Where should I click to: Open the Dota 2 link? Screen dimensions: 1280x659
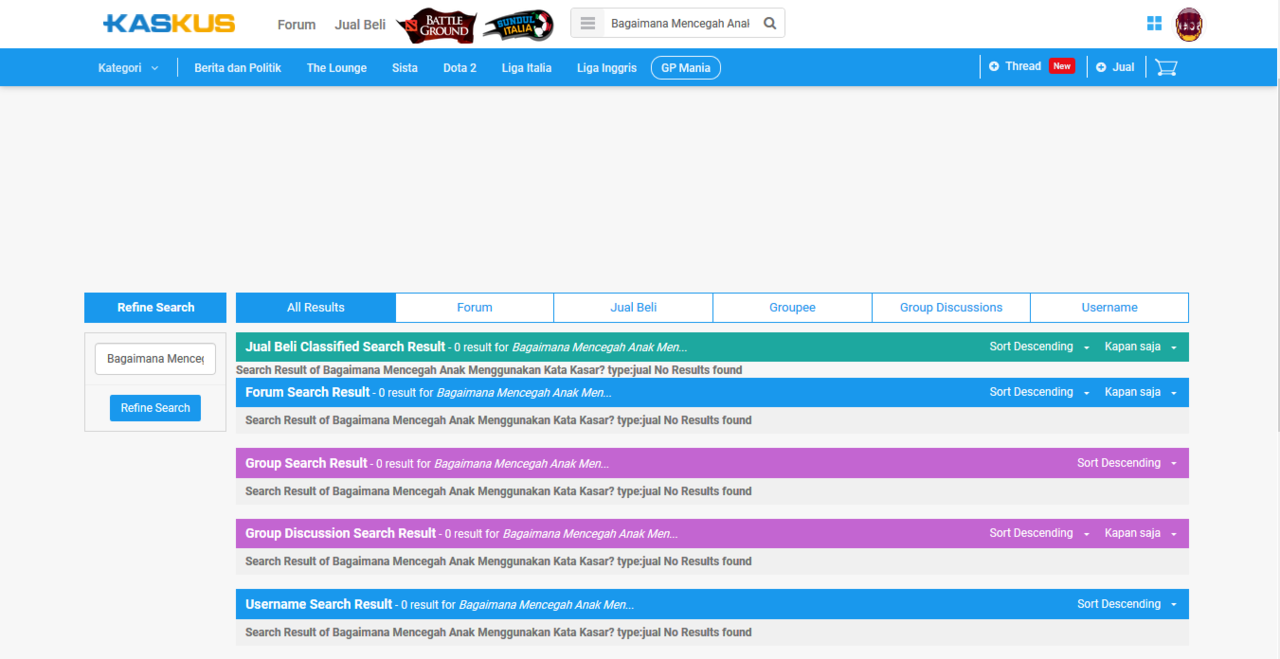point(460,68)
